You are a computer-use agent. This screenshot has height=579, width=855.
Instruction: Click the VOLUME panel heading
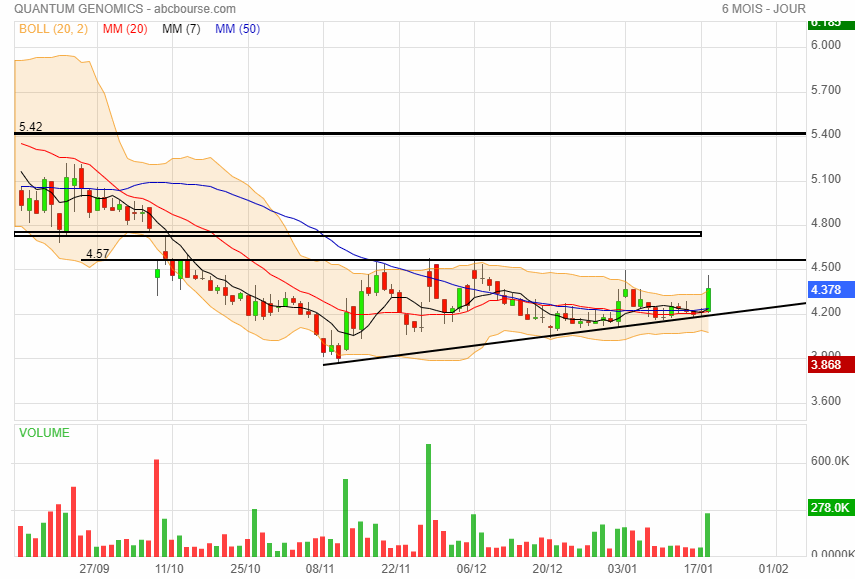(43, 433)
